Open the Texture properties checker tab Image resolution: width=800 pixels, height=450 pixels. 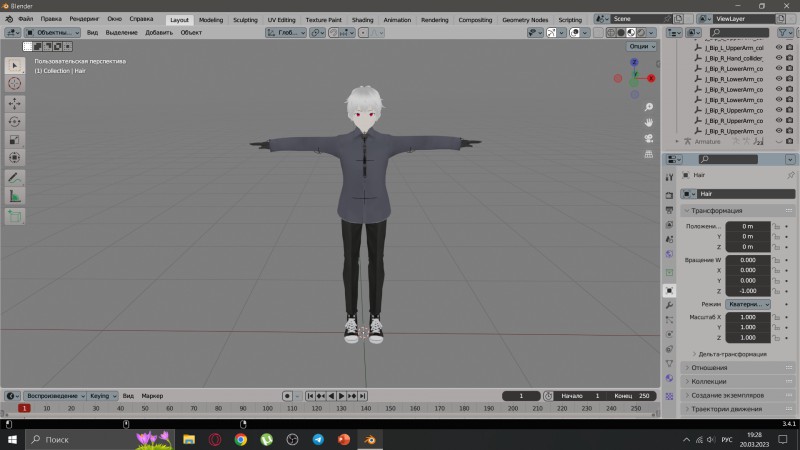(x=669, y=396)
